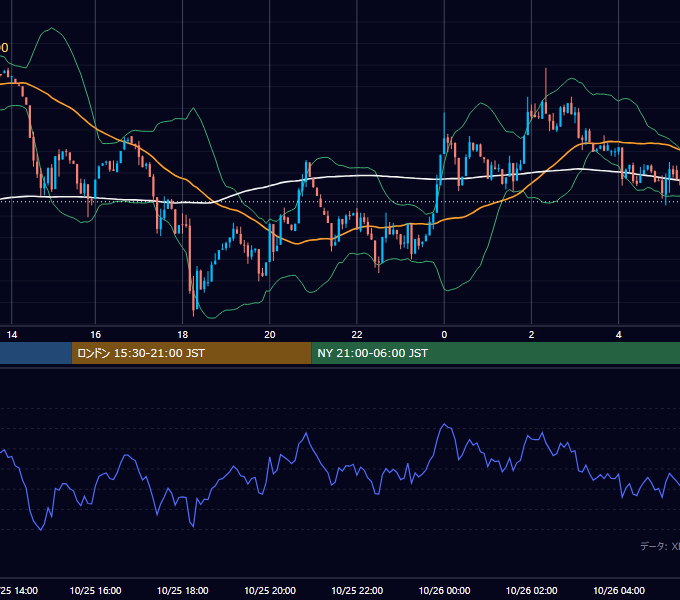The width and height of the screenshot is (680, 600).
Task: Click the upper time axis label 4
Action: [x=618, y=335]
